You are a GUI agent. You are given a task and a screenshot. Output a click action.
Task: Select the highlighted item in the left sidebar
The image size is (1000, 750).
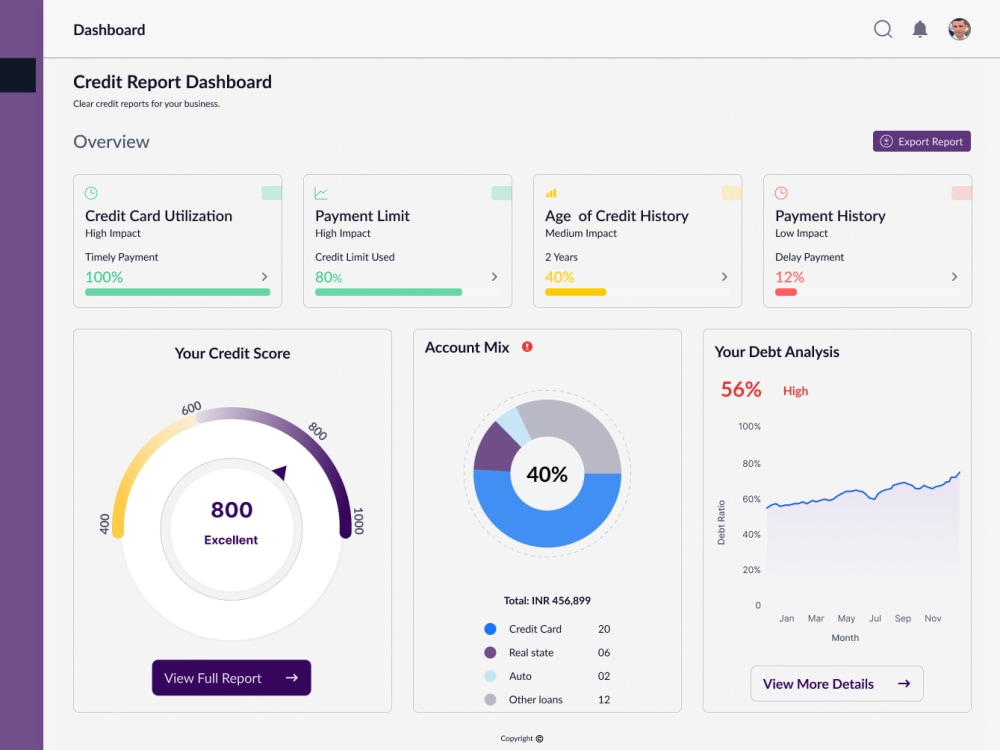coord(16,73)
